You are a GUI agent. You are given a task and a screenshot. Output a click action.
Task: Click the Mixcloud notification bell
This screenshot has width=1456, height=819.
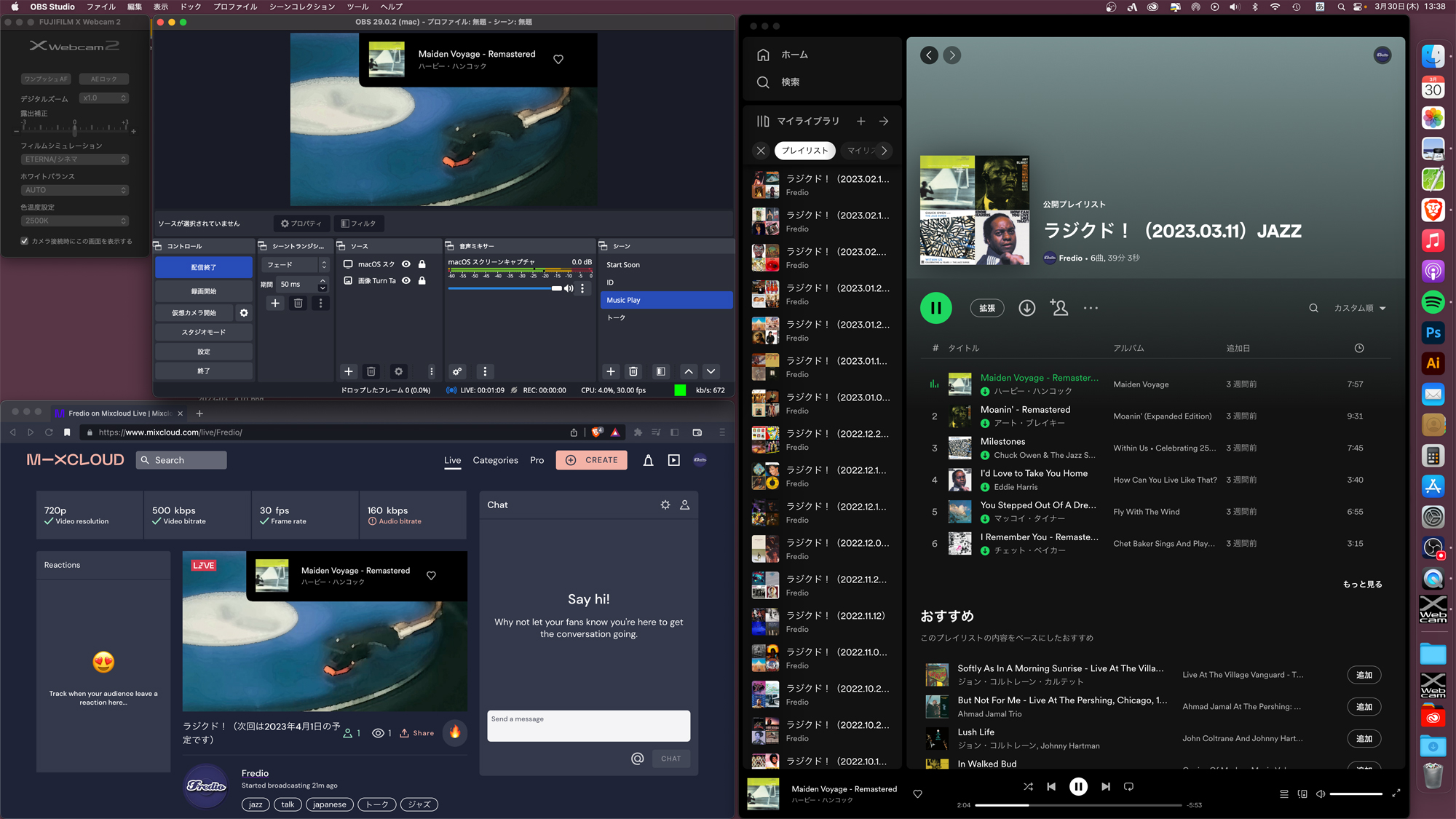pyautogui.click(x=648, y=460)
